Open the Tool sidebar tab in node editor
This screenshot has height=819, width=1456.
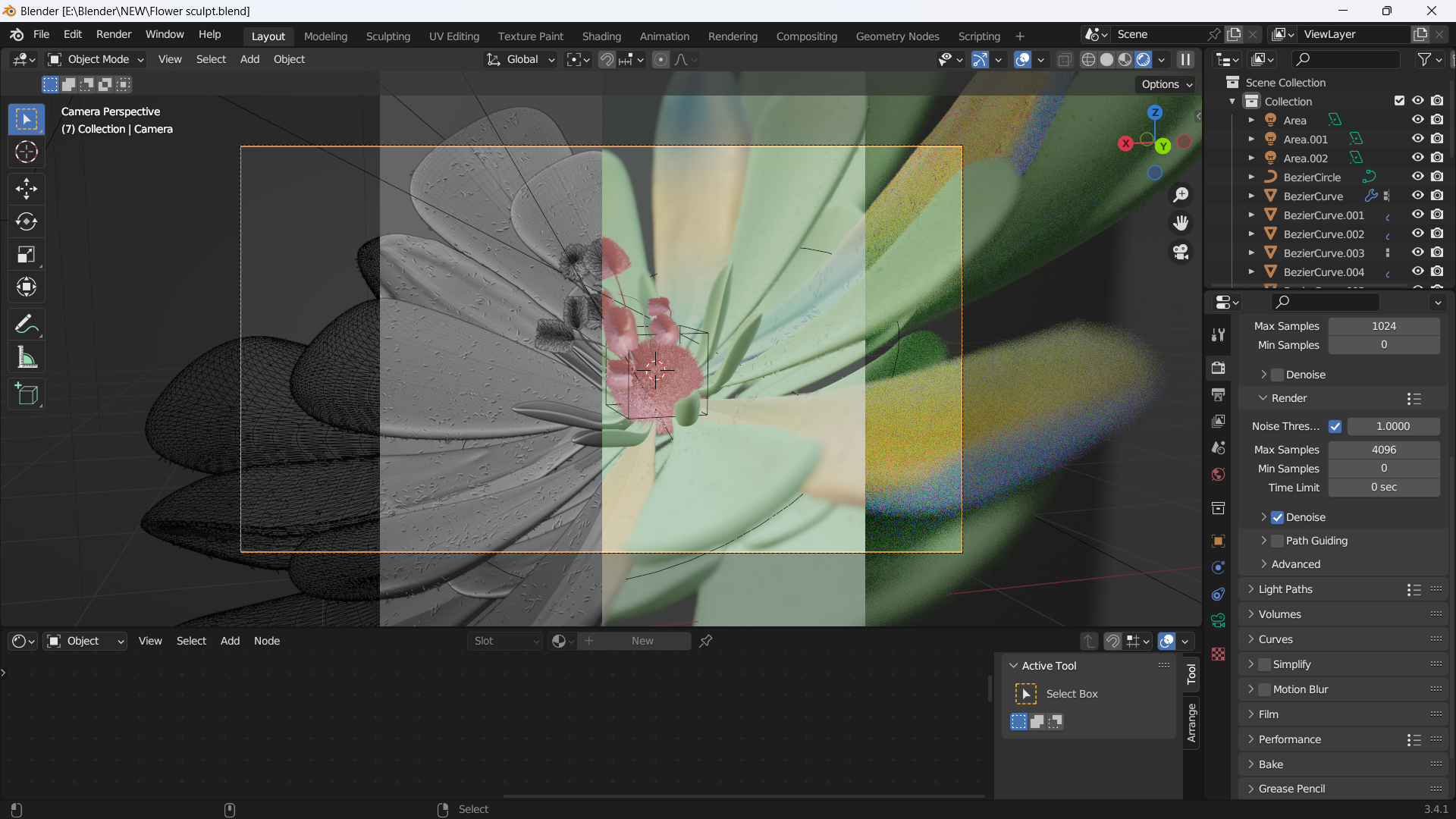click(x=1191, y=673)
